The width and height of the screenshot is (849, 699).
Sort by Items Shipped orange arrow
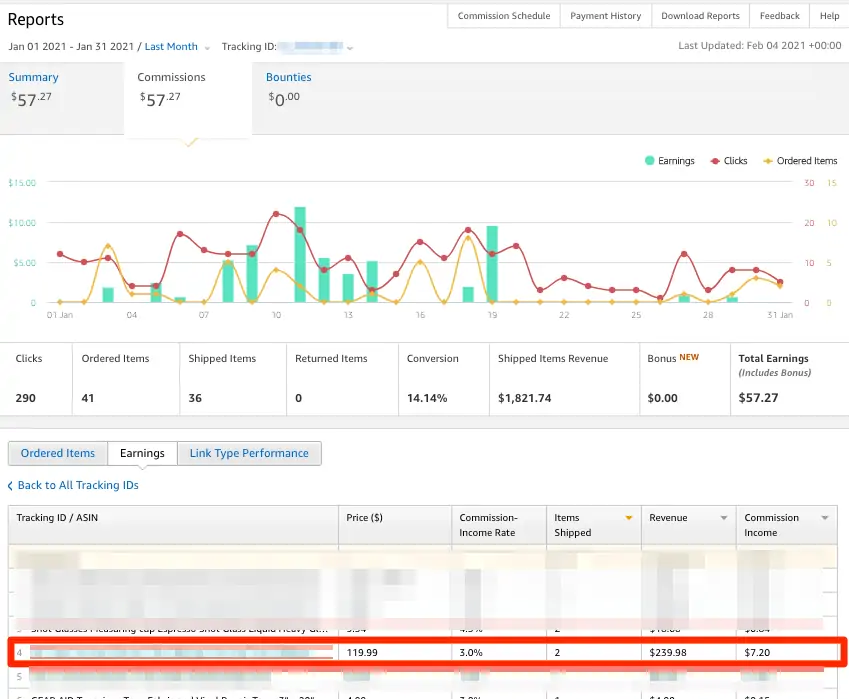coord(629,518)
